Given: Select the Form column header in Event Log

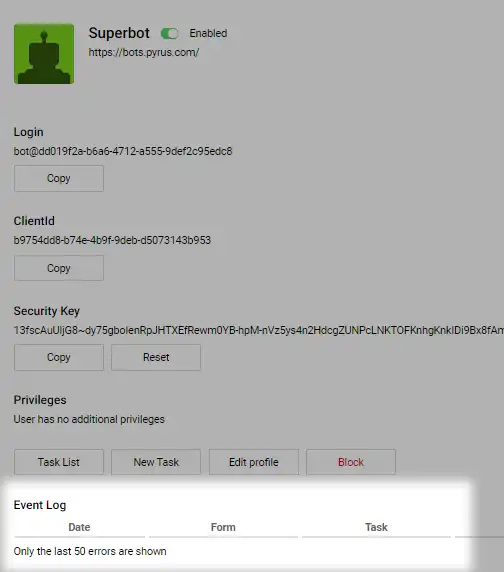Looking at the screenshot, I should [x=223, y=527].
